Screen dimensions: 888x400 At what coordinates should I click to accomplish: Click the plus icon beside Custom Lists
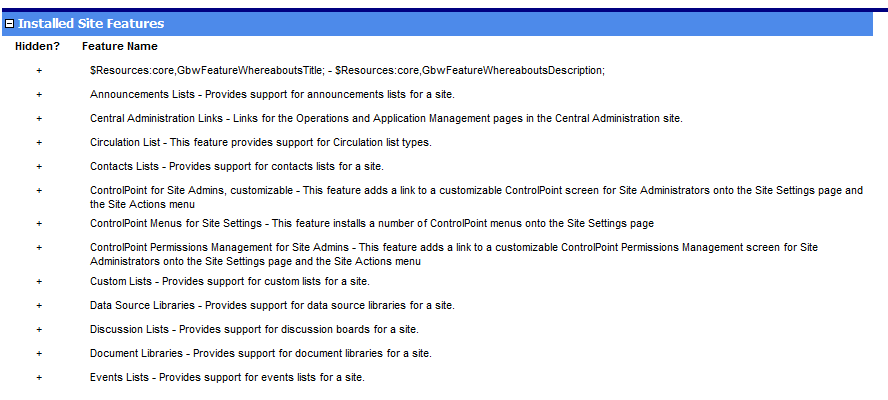point(40,281)
